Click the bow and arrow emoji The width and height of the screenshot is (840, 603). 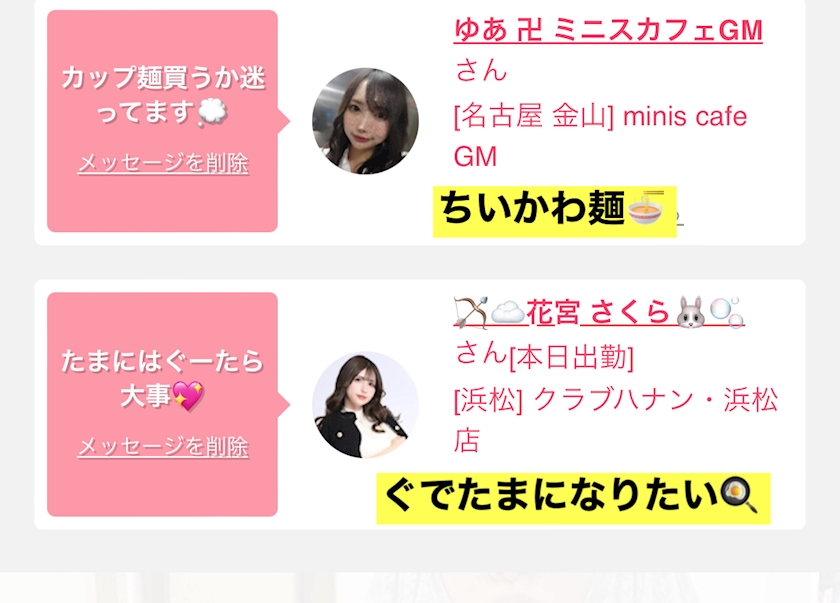[x=471, y=312]
